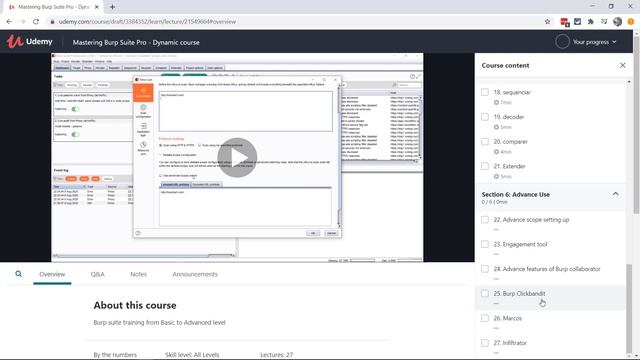The image size is (640, 360).
Task: Click Skill level: All Levels text
Action: (192, 355)
